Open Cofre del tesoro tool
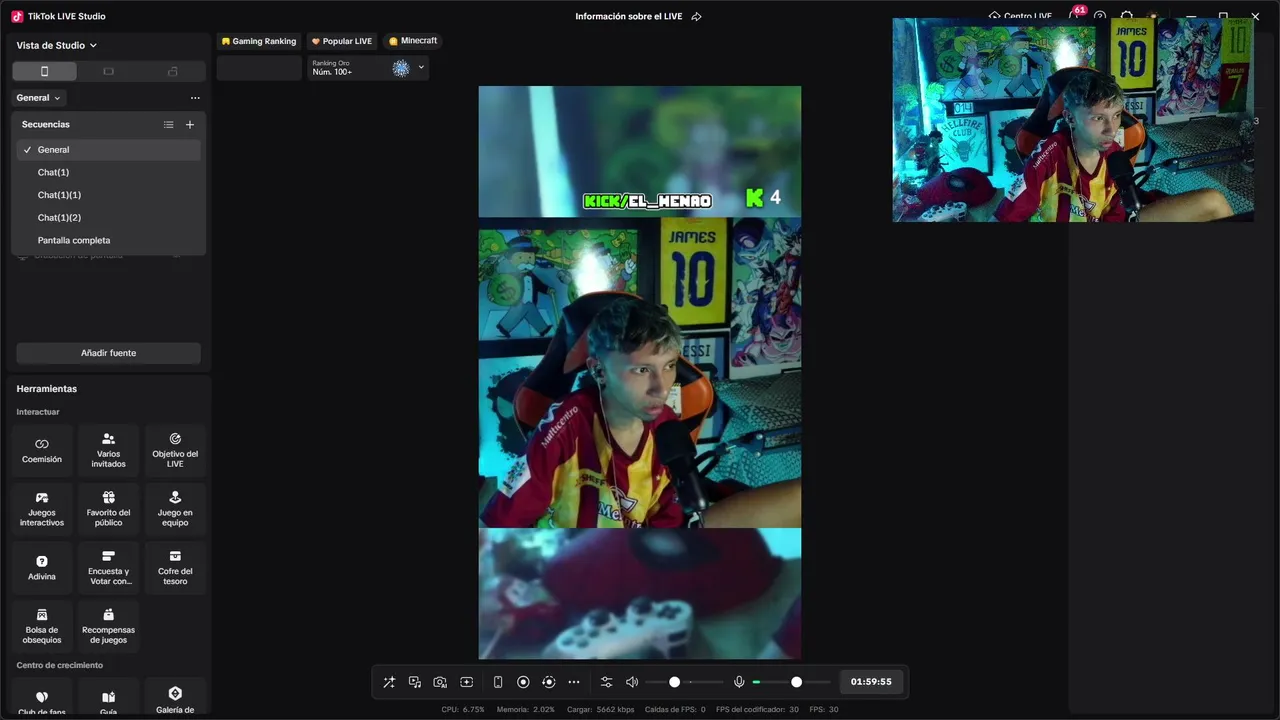This screenshot has height=720, width=1280. pos(175,569)
